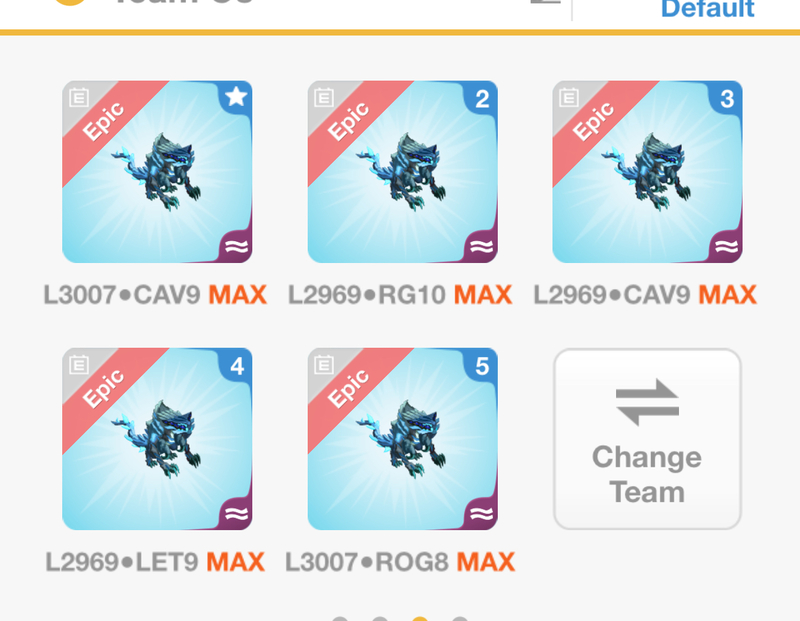The height and width of the screenshot is (621, 800).
Task: Tap wind element icon on LET9 card
Action: (236, 513)
